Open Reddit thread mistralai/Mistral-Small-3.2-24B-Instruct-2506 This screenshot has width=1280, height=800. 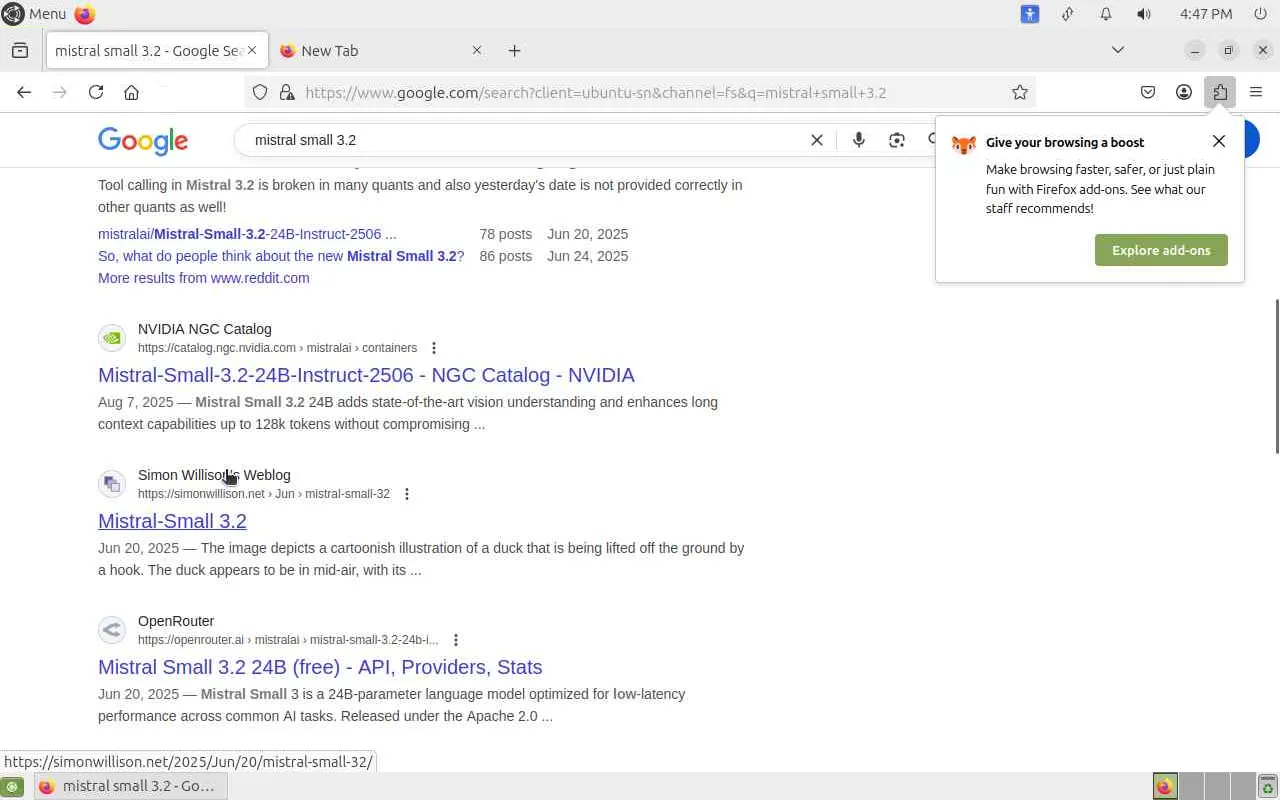247,234
